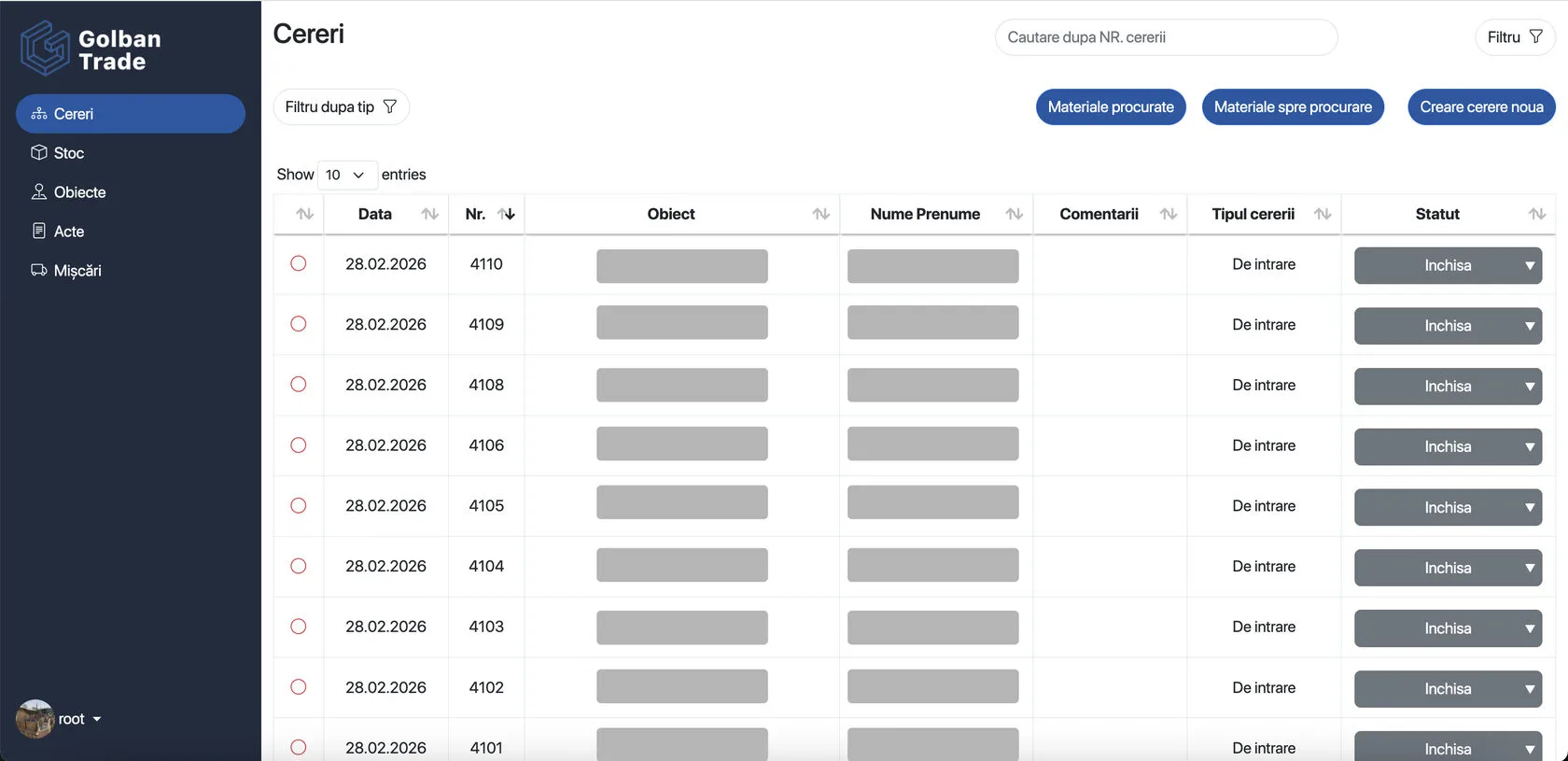Open status dropdown for request 4104
The image size is (1568, 761).
tap(1448, 568)
